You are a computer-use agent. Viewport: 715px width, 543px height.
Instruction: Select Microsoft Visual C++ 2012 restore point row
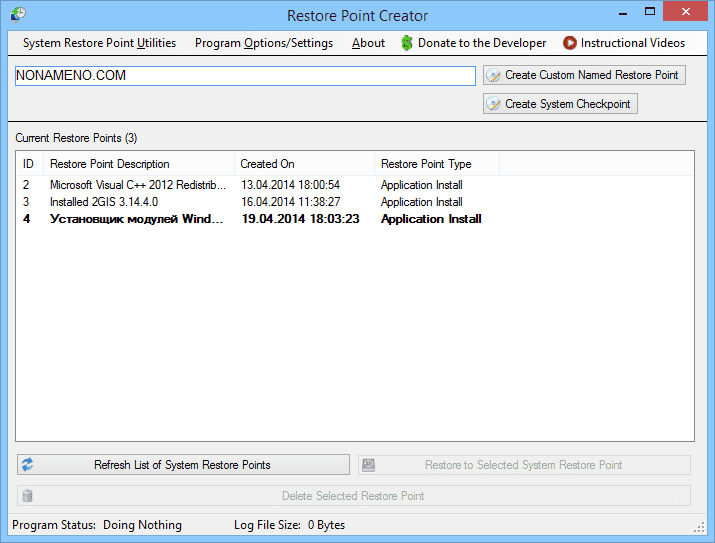point(139,185)
